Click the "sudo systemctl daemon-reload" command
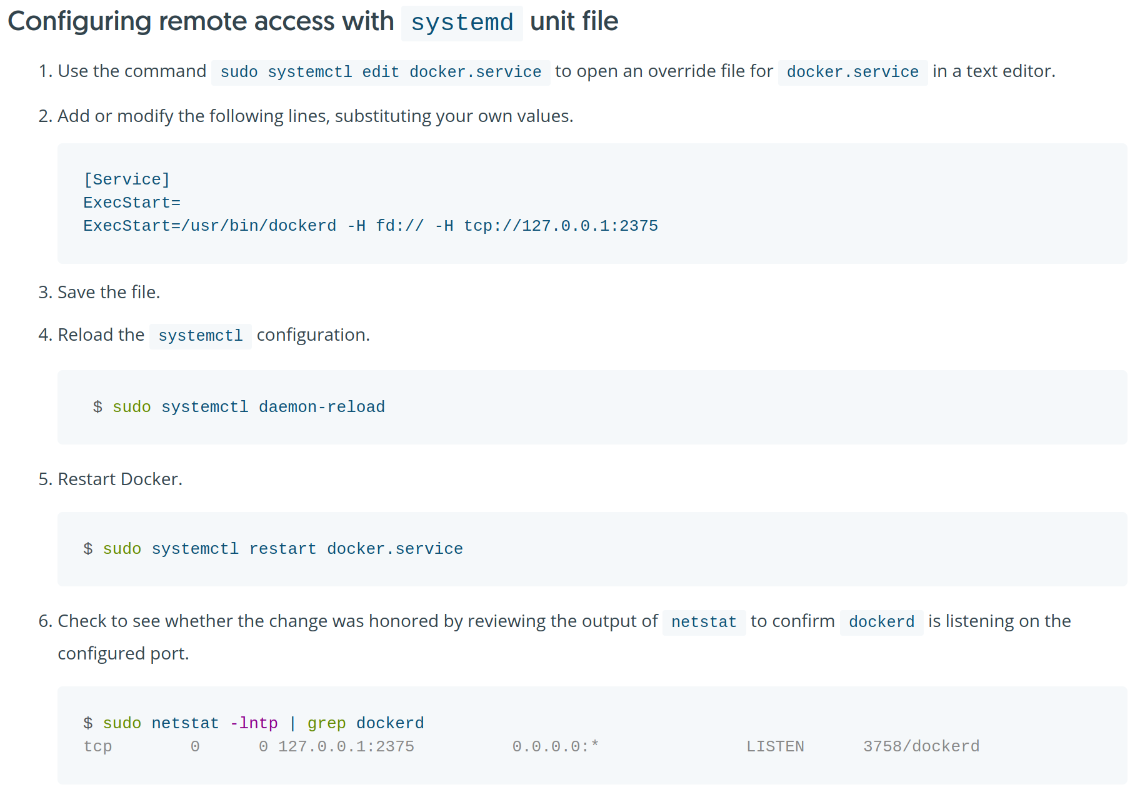 tap(248, 407)
